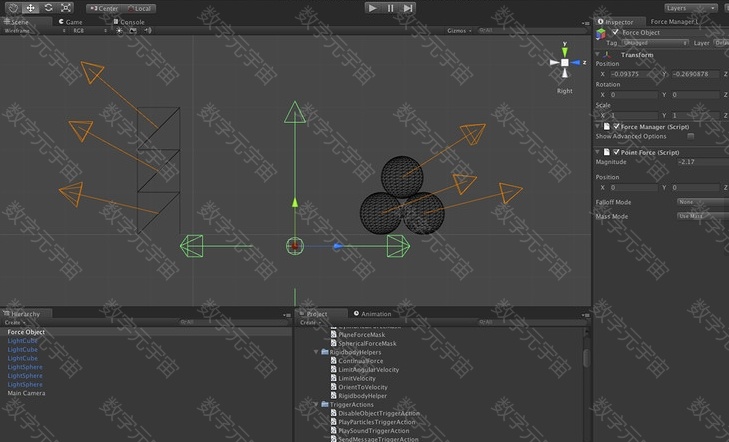Click the Point Force script icon
Screen dimensions: 729x442
pyautogui.click(x=606, y=152)
